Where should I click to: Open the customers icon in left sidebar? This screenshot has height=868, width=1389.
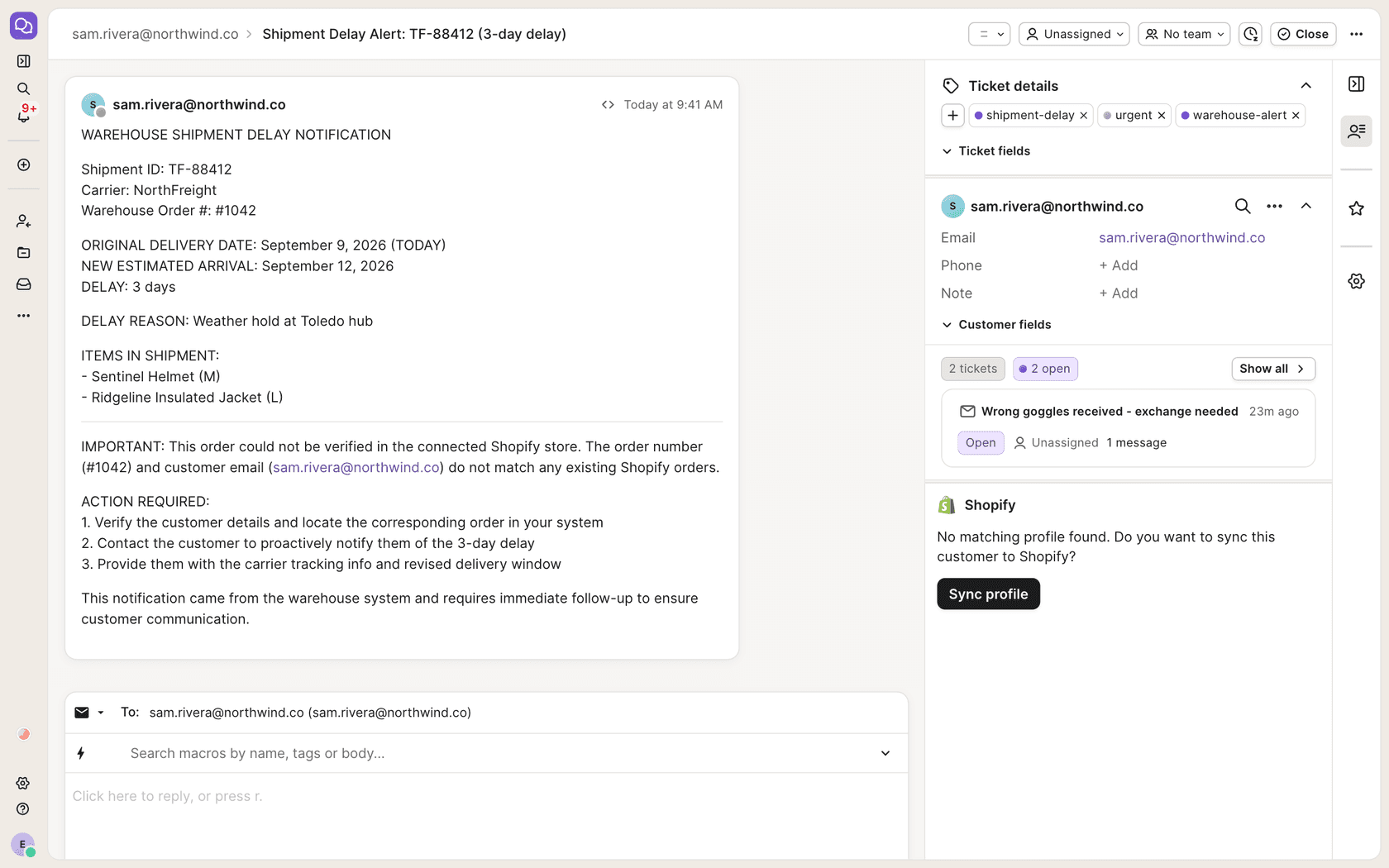24,222
